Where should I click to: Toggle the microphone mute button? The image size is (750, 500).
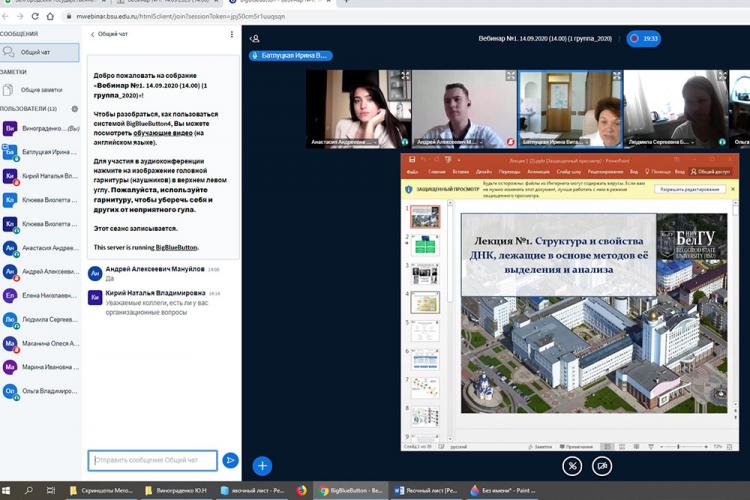tap(571, 465)
